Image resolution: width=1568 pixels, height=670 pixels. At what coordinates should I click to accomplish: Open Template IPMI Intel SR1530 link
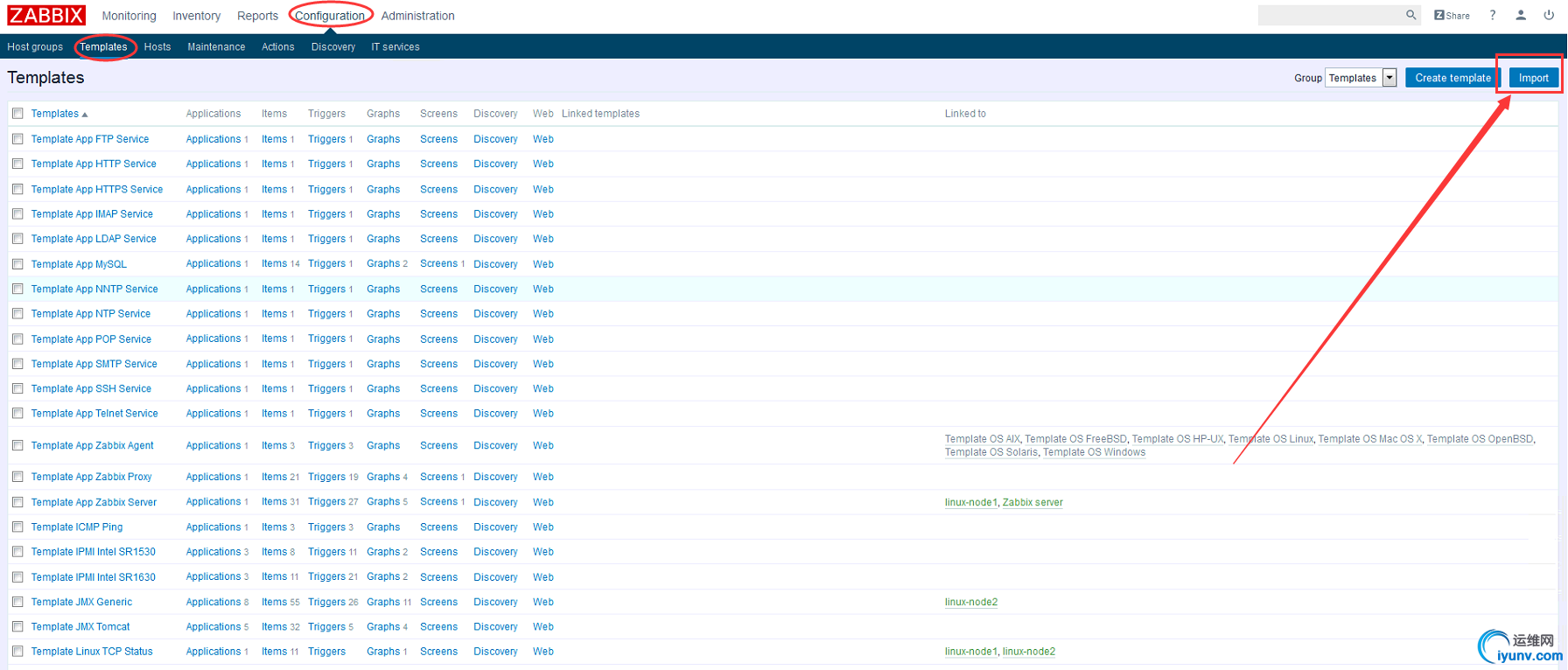pyautogui.click(x=94, y=552)
